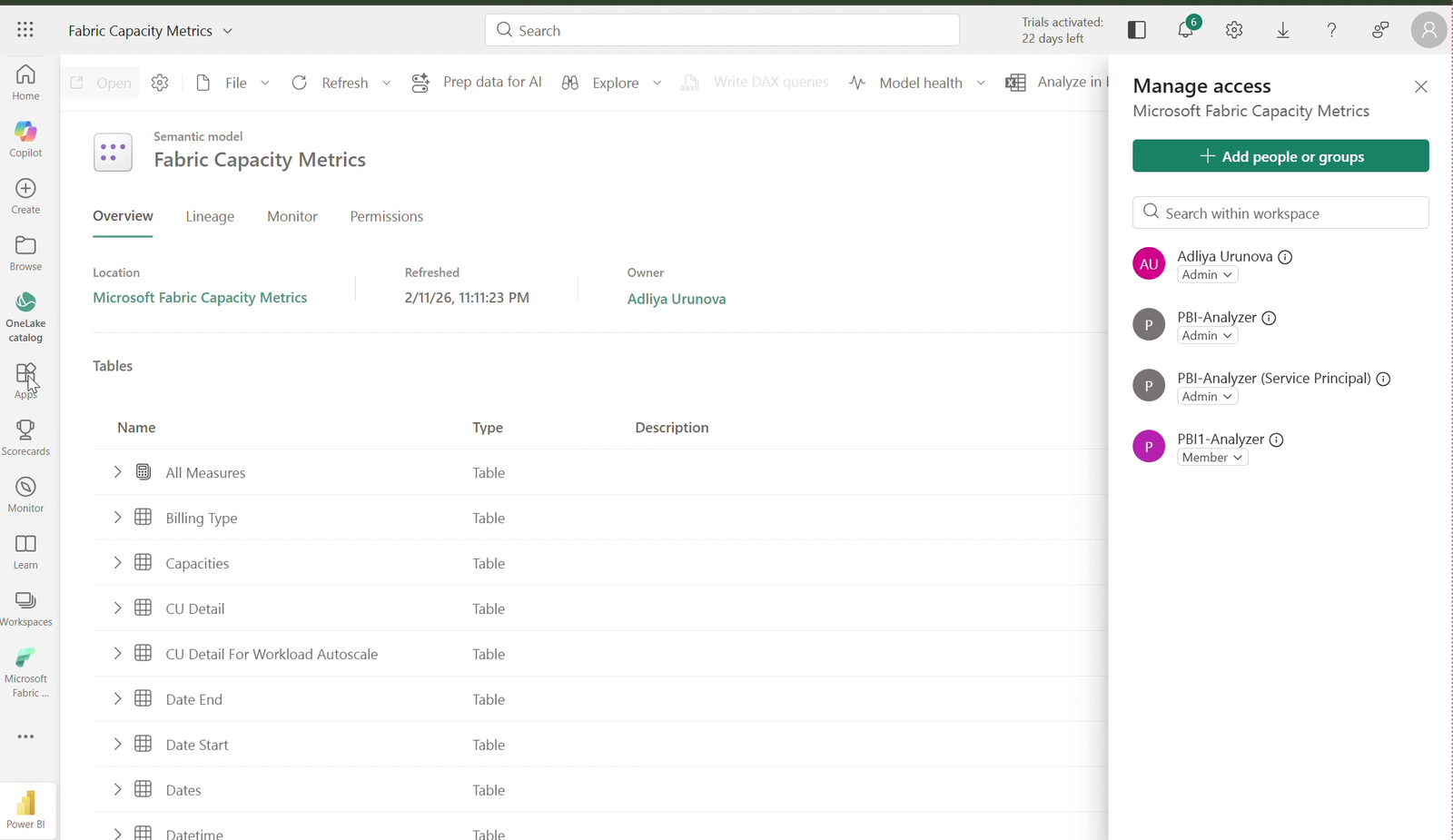
Task: Open Copilot from the sidebar
Action: [25, 139]
